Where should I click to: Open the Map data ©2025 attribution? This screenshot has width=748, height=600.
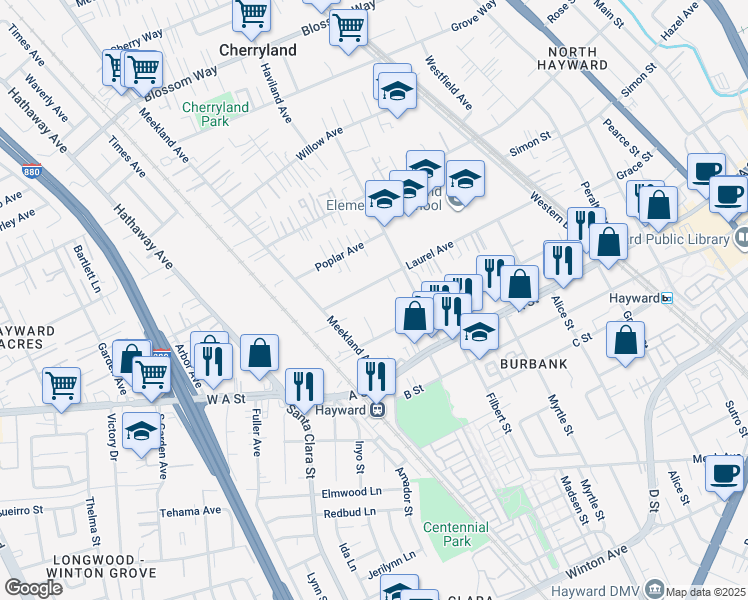click(x=705, y=592)
